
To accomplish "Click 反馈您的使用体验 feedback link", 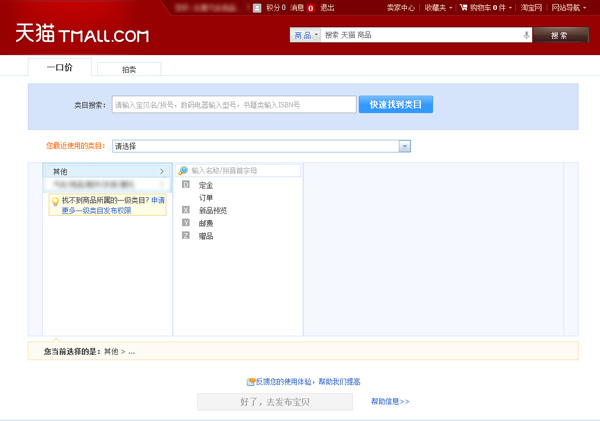I will pyautogui.click(x=308, y=382).
